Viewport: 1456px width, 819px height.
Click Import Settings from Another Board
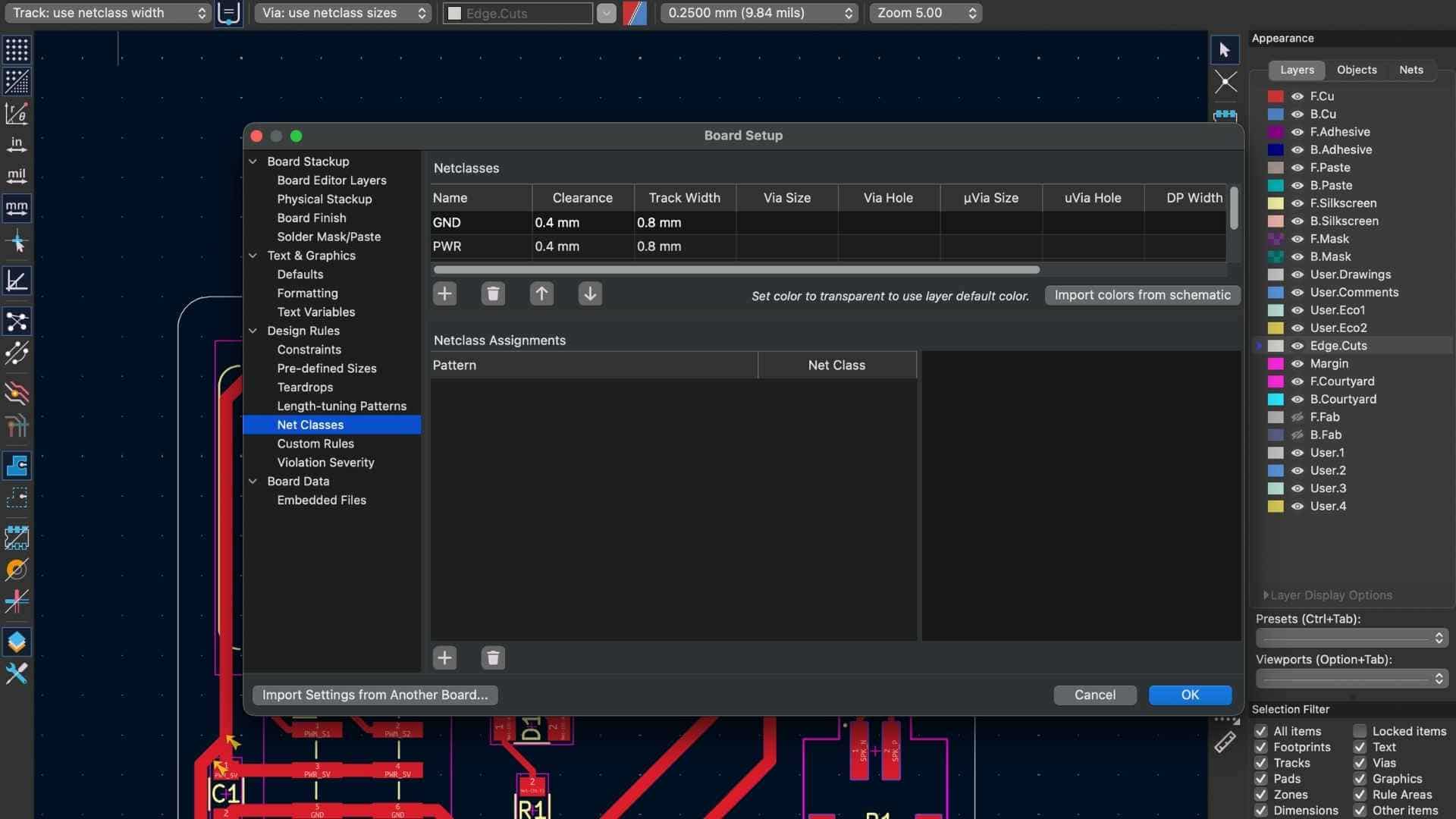click(375, 695)
